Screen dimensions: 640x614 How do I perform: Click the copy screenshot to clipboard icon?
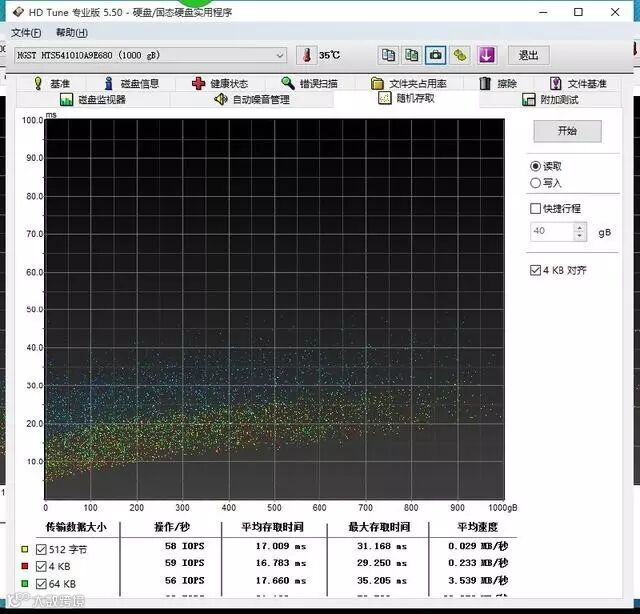411,55
